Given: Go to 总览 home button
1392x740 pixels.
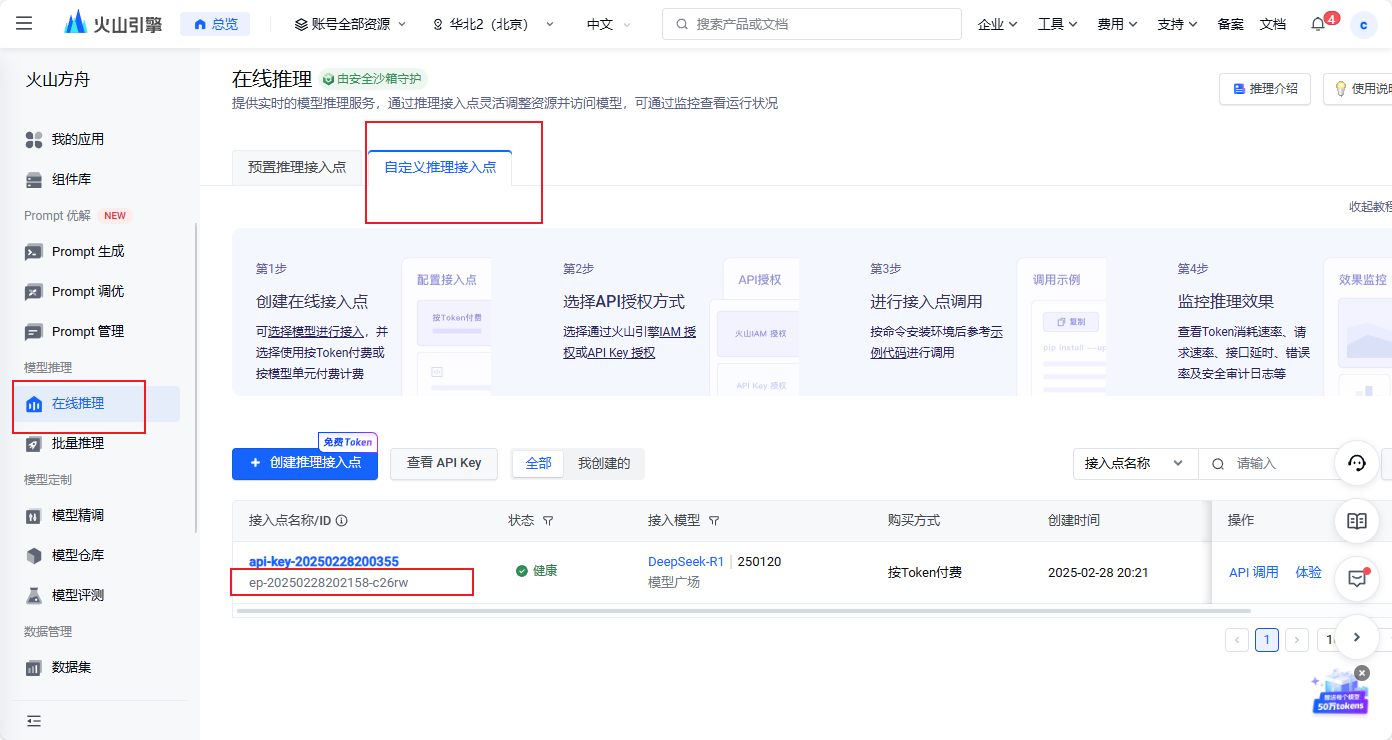Looking at the screenshot, I should [x=215, y=24].
